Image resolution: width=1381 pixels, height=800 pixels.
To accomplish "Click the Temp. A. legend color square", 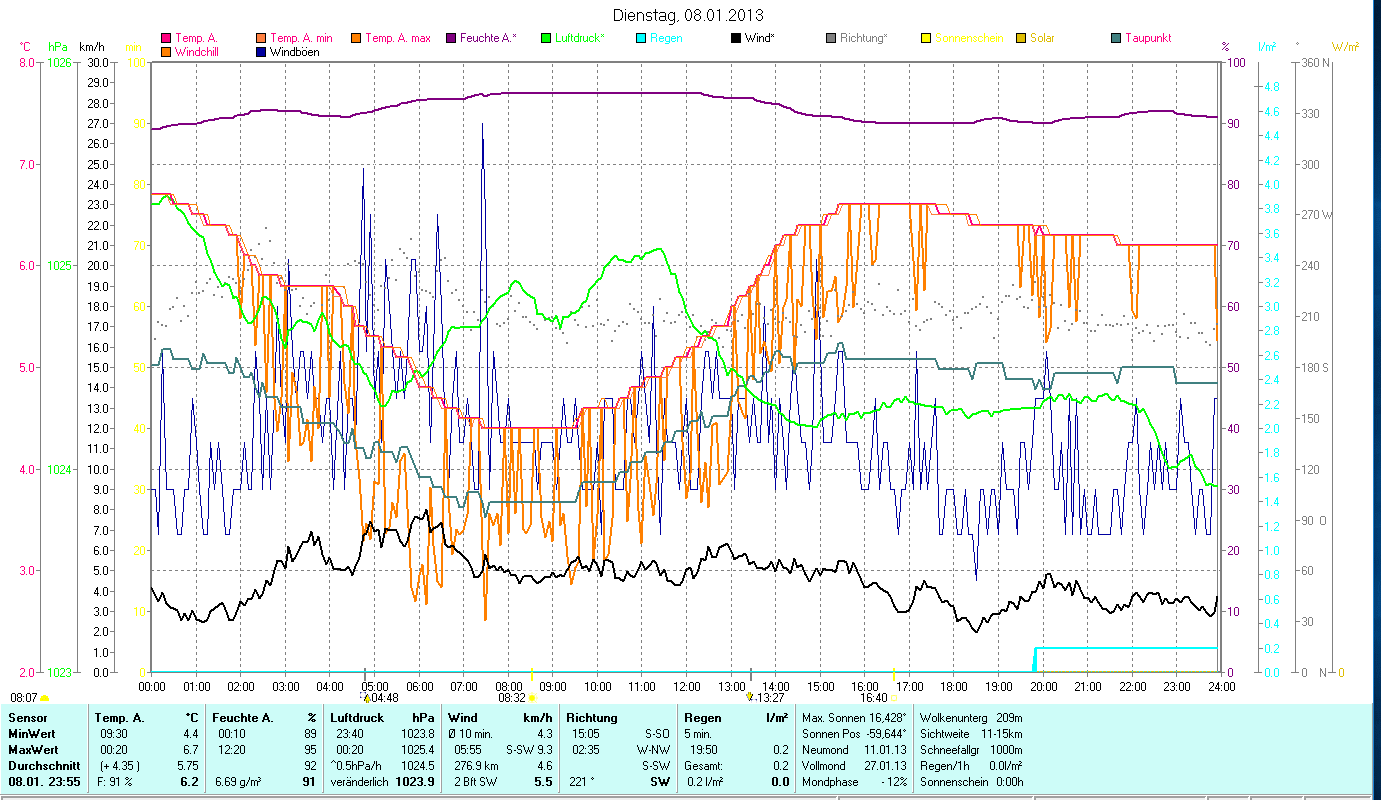I will click(x=166, y=39).
